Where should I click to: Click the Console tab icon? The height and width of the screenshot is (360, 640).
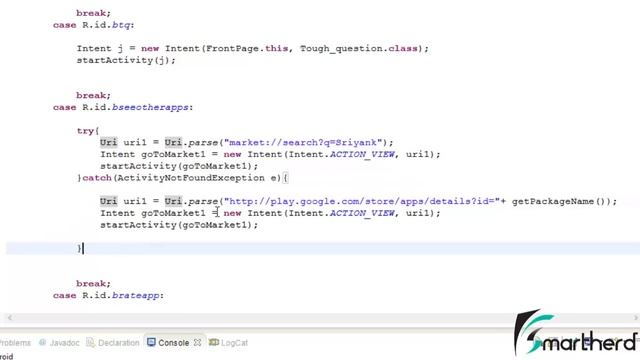pos(151,342)
